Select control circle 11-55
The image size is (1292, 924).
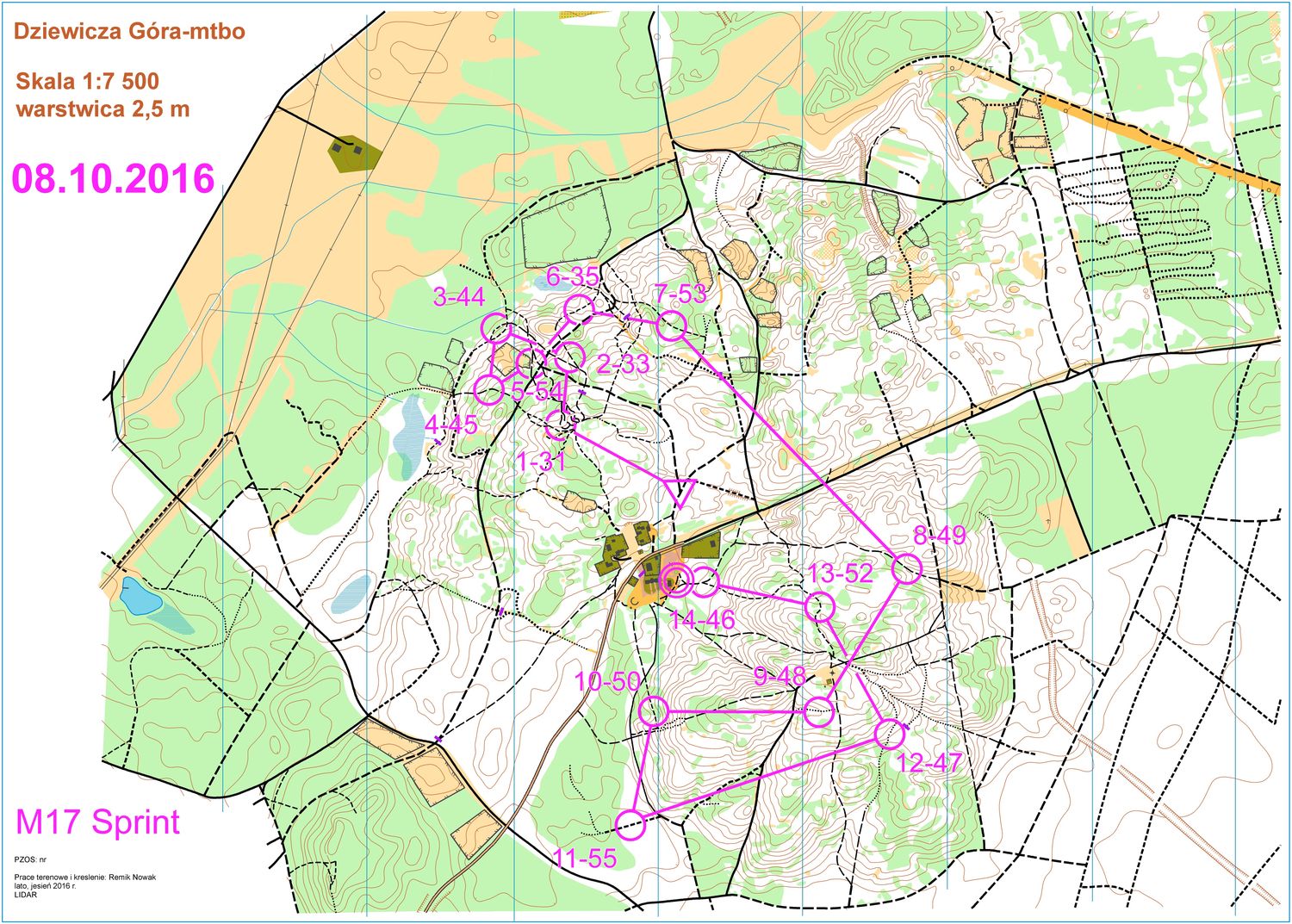[x=631, y=824]
